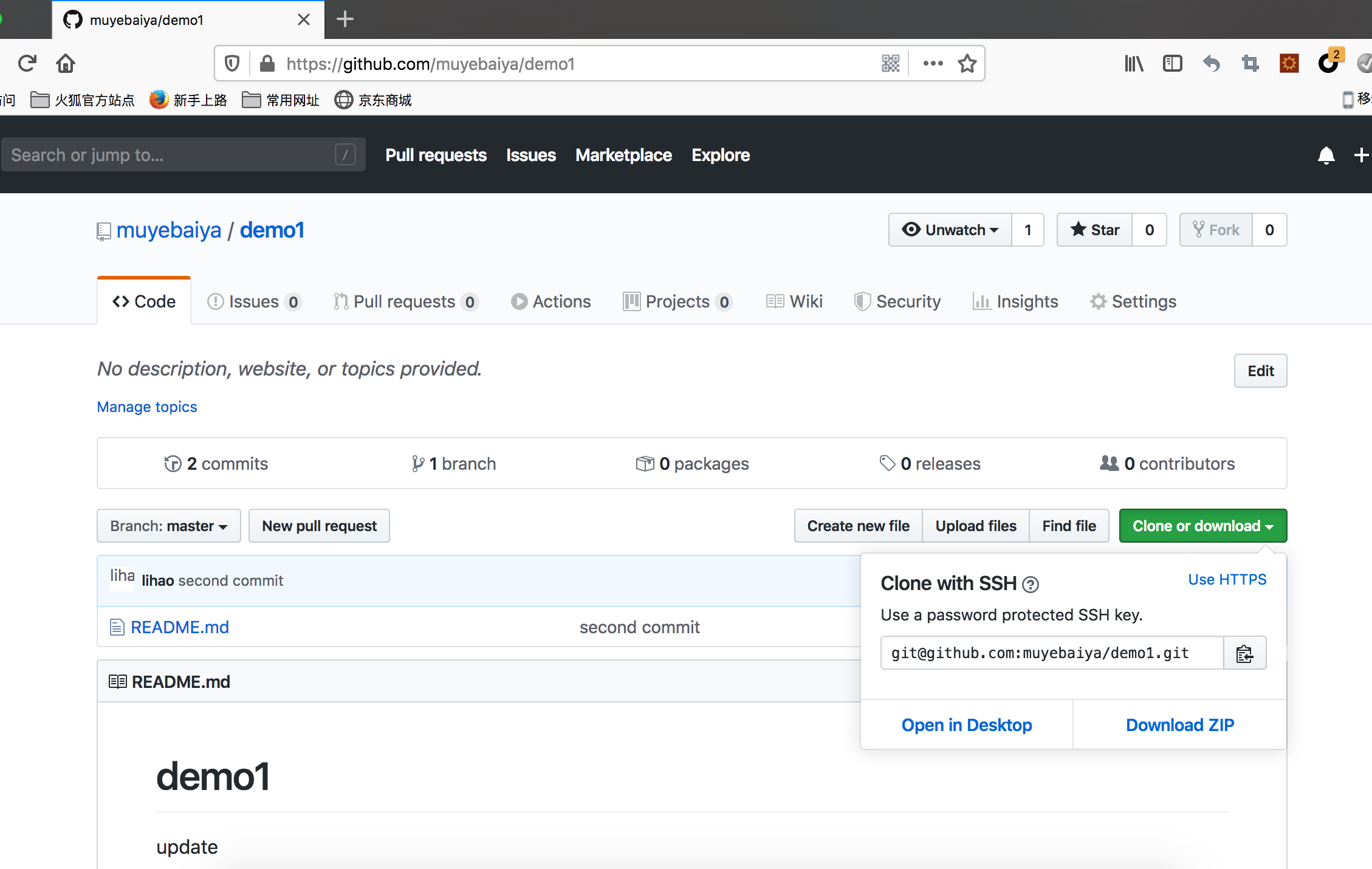Open the 常用网址 bookmark folder
Image resolution: width=1372 pixels, height=869 pixels.
(x=281, y=100)
